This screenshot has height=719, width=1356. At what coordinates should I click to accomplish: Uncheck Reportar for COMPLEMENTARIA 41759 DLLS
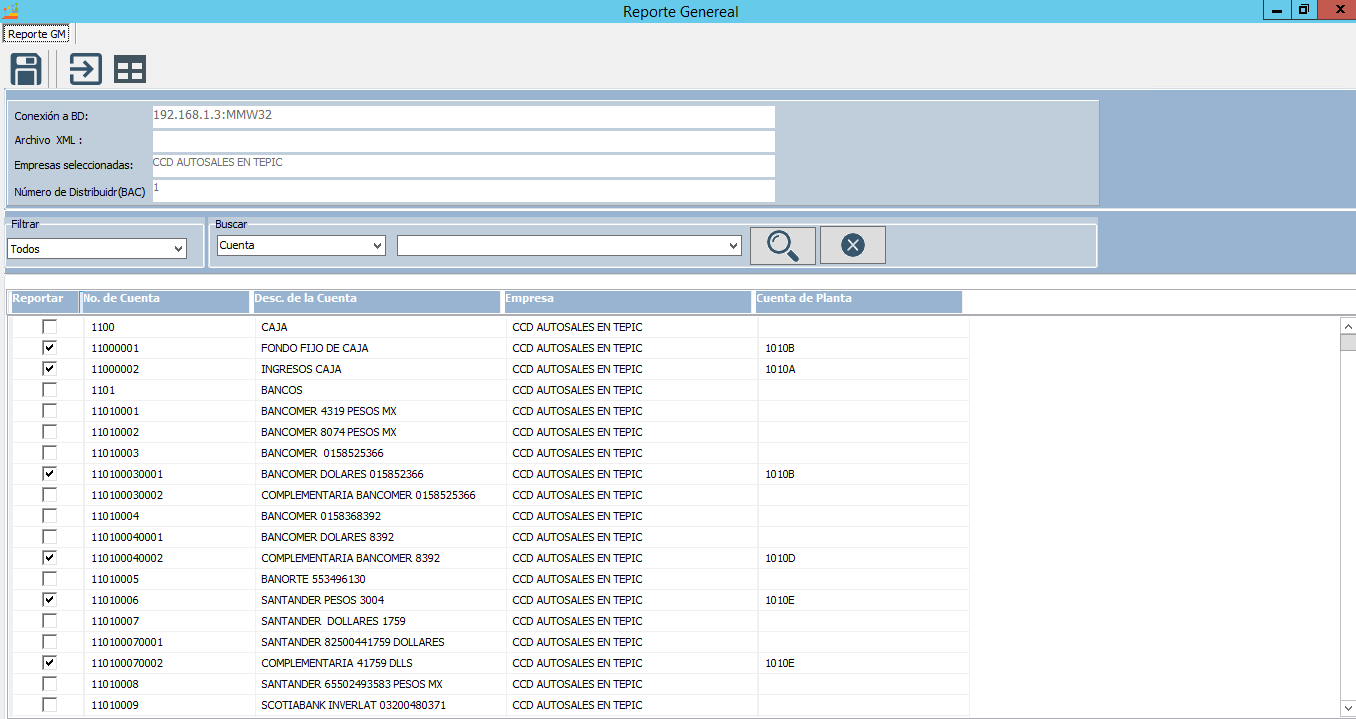(x=49, y=663)
